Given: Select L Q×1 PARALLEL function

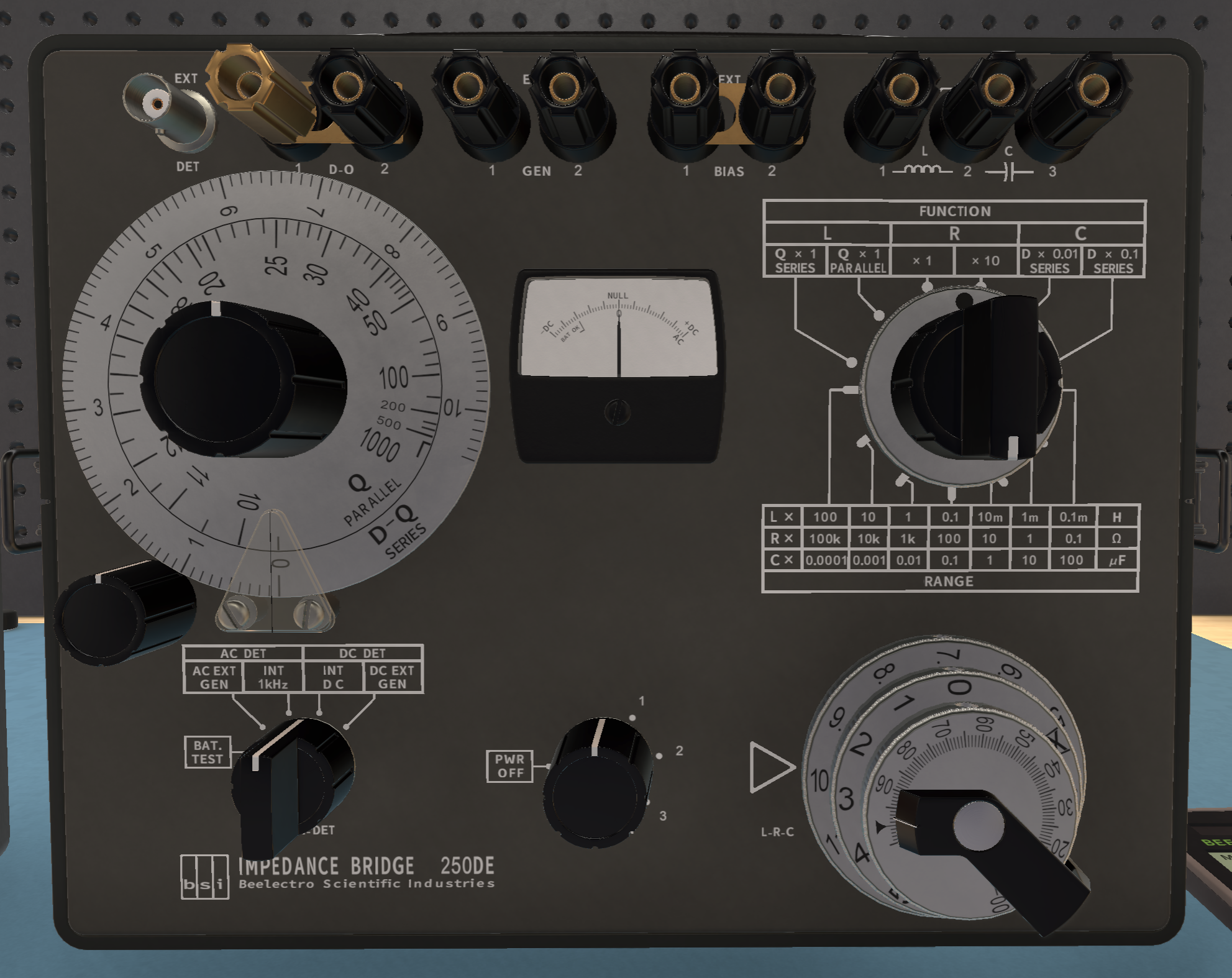Looking at the screenshot, I should click(859, 261).
